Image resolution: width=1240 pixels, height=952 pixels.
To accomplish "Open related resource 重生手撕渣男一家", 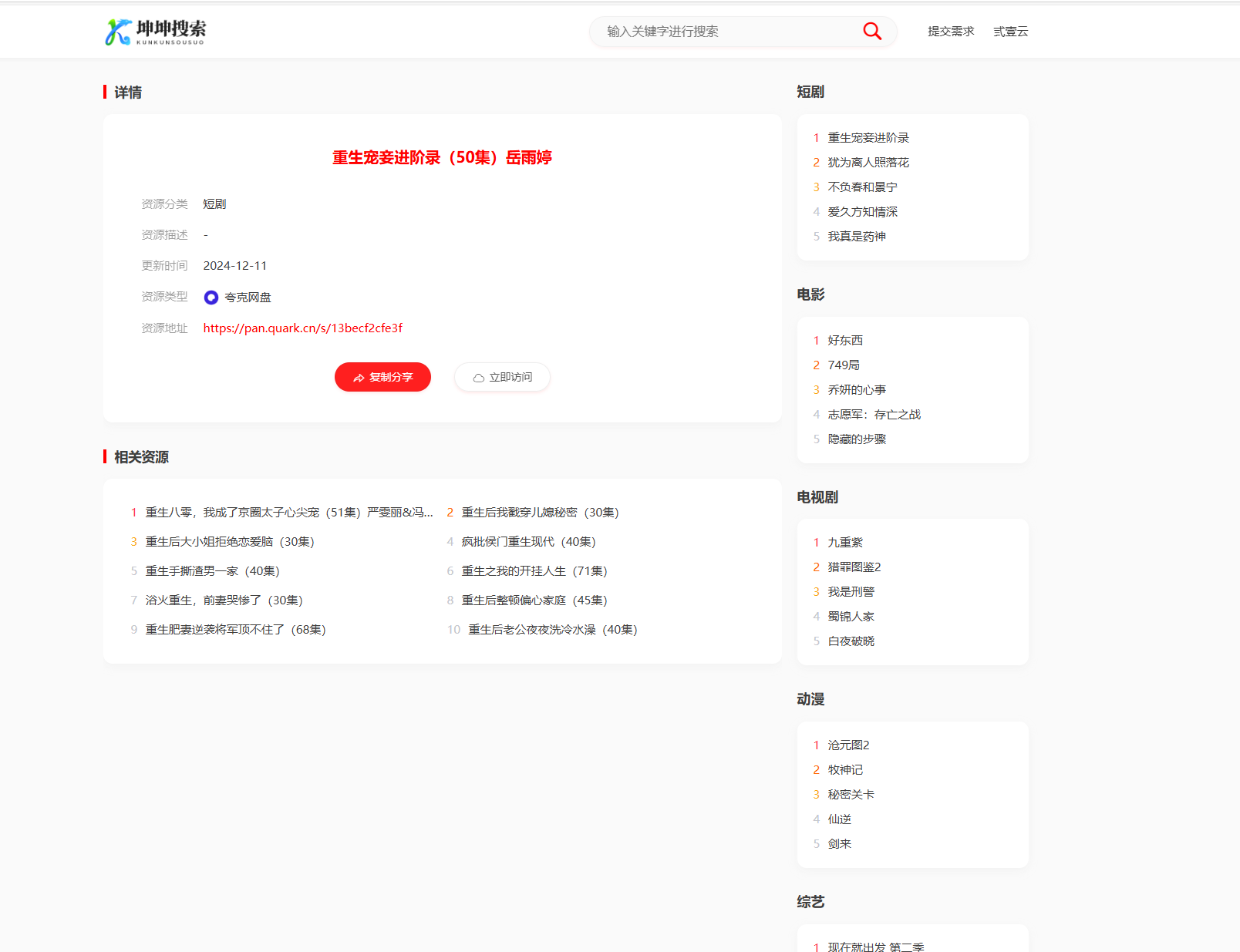I will coord(212,571).
